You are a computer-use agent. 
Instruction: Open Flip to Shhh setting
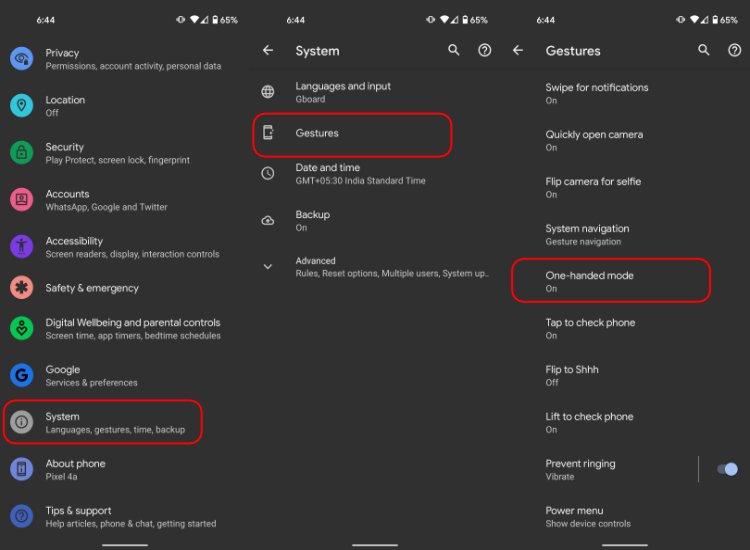[x=572, y=375]
